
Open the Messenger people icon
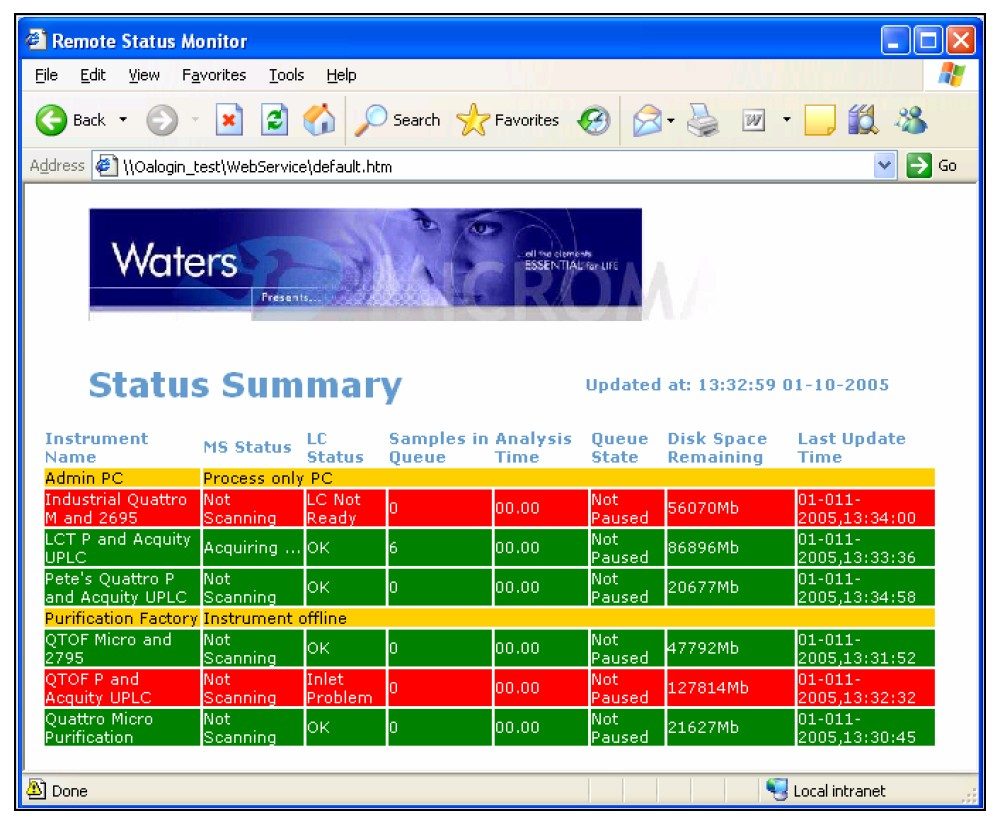coord(911,120)
